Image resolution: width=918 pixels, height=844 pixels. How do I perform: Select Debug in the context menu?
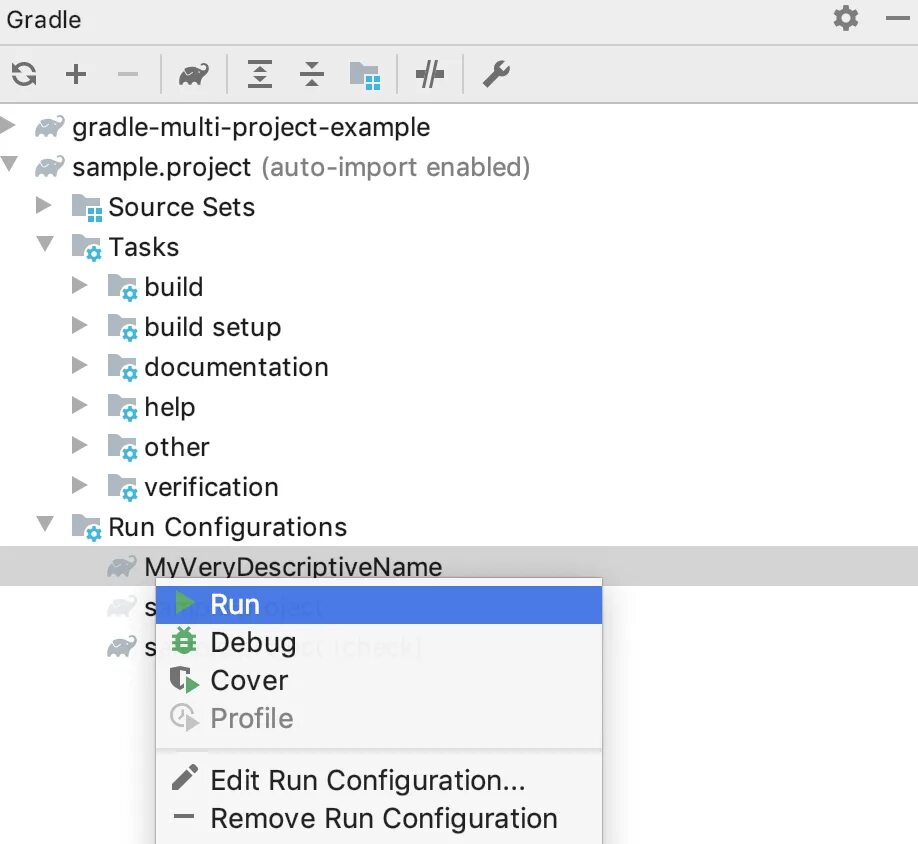click(252, 643)
